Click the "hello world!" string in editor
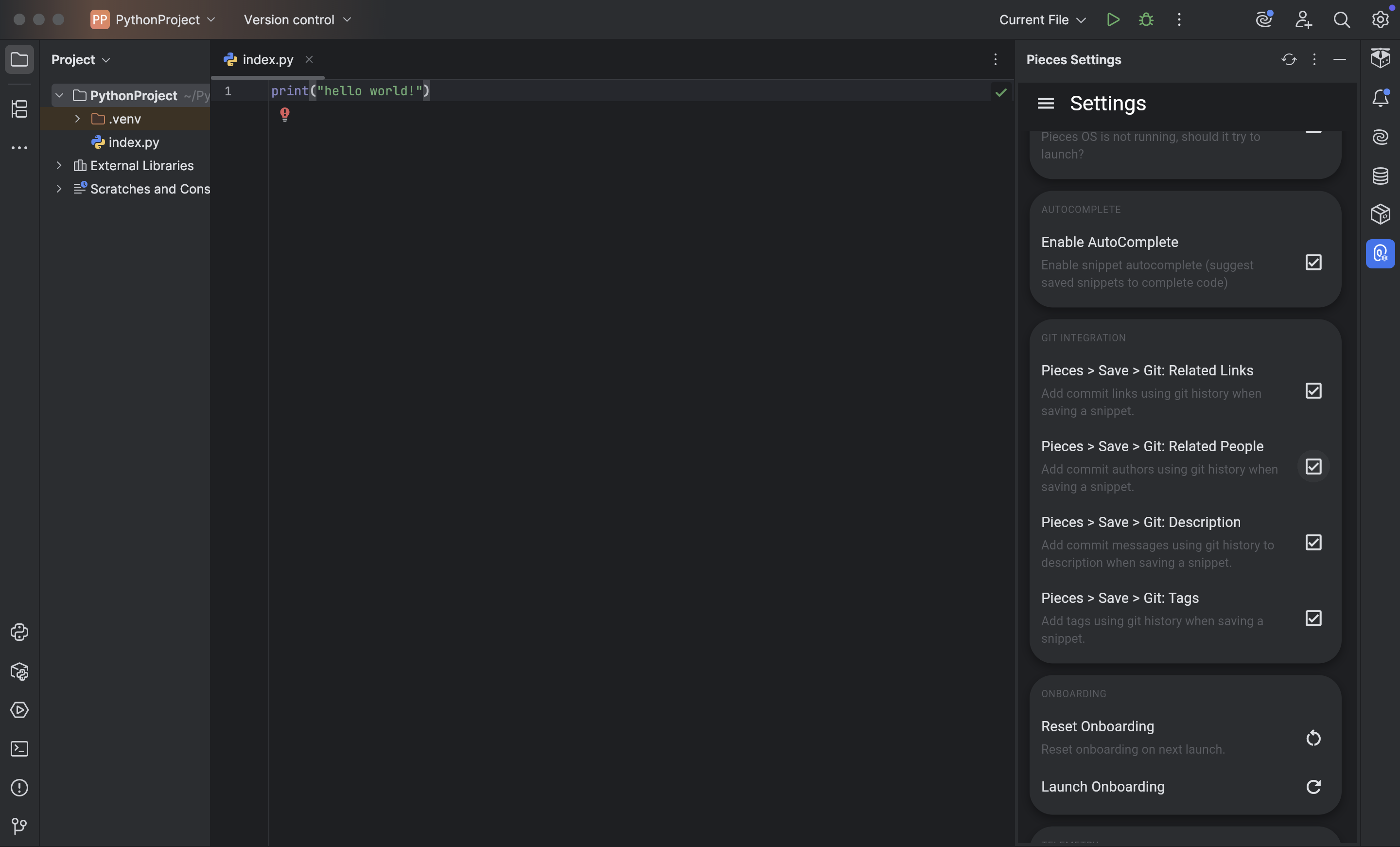The width and height of the screenshot is (1400, 847). point(370,91)
